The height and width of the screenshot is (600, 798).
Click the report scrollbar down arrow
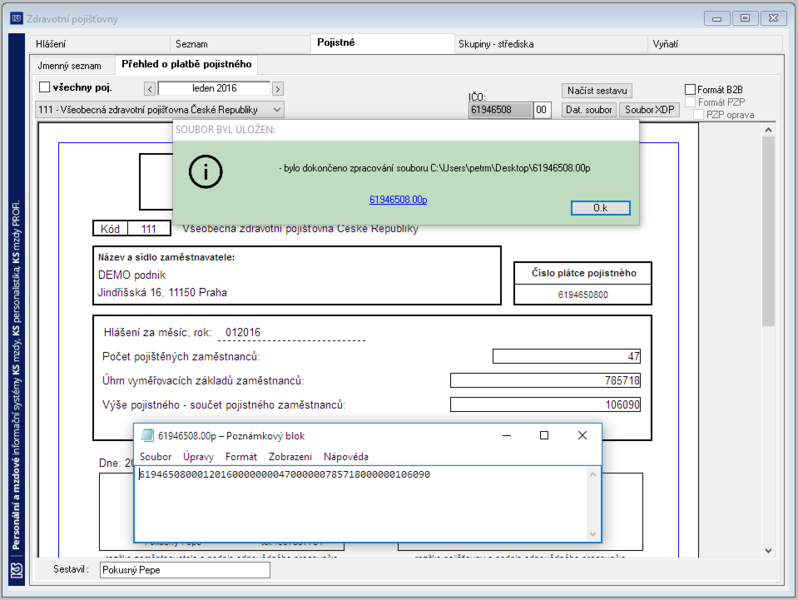tap(768, 551)
